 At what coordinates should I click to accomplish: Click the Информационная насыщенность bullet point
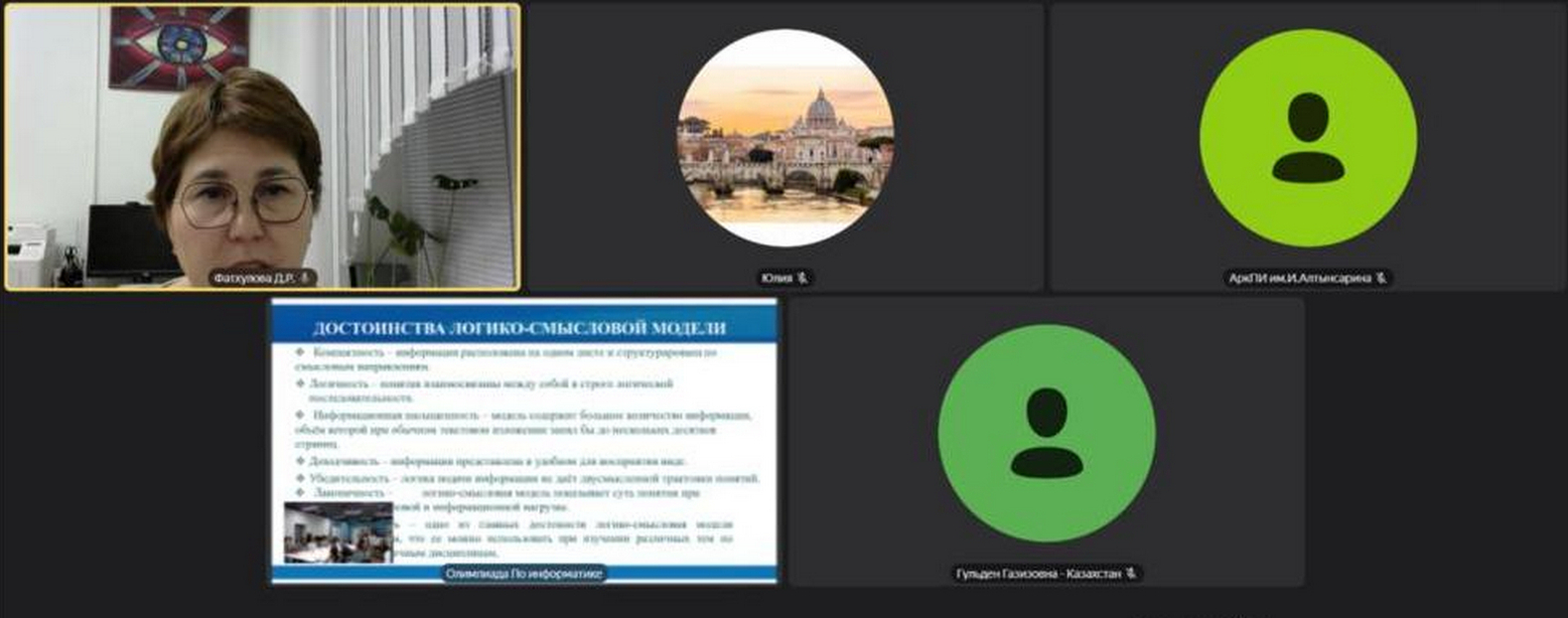click(x=531, y=415)
